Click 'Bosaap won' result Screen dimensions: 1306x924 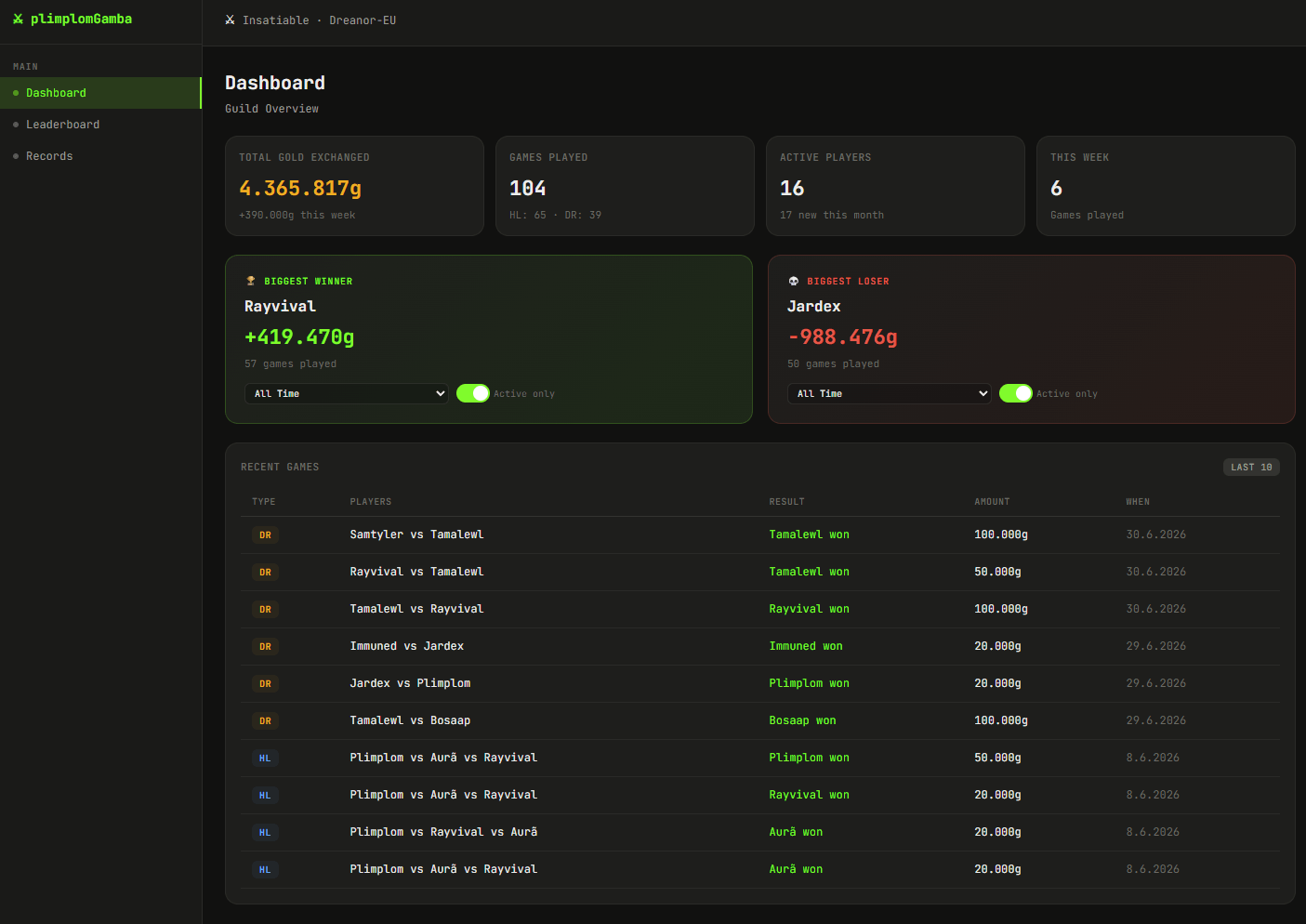coord(802,720)
